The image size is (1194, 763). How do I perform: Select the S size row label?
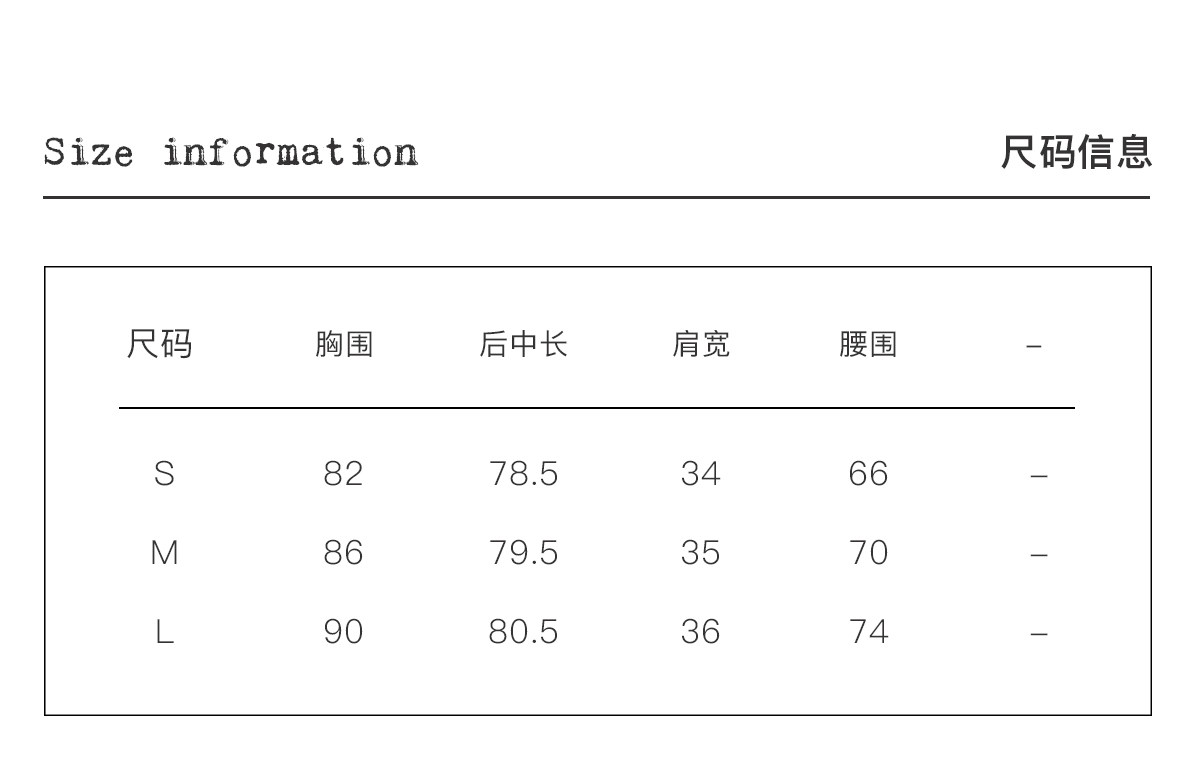(164, 473)
